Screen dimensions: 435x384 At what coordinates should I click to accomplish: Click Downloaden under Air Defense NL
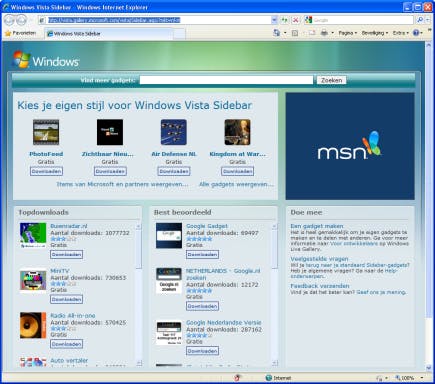coord(174,171)
